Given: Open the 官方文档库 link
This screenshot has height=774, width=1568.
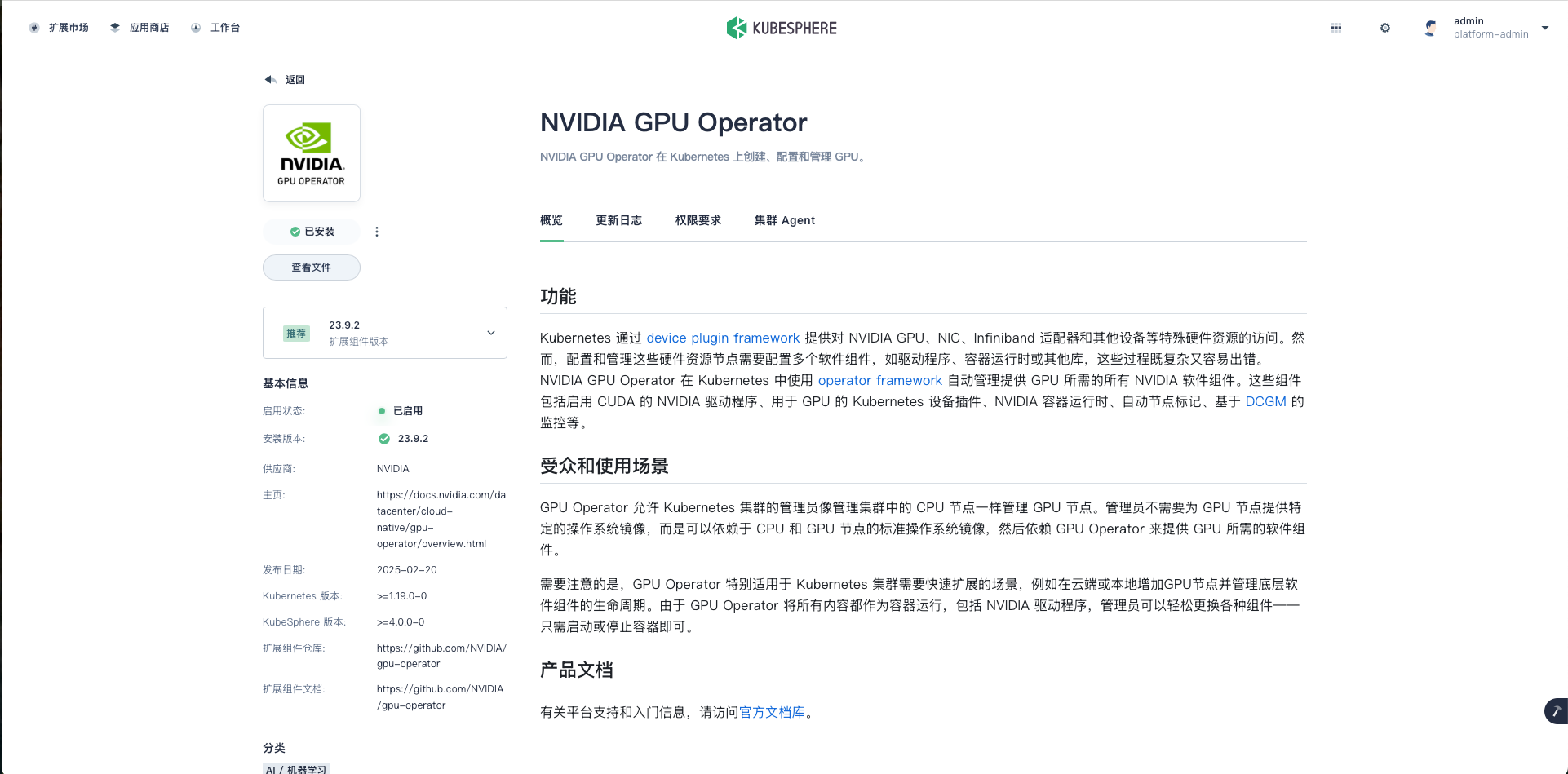Looking at the screenshot, I should click(773, 712).
